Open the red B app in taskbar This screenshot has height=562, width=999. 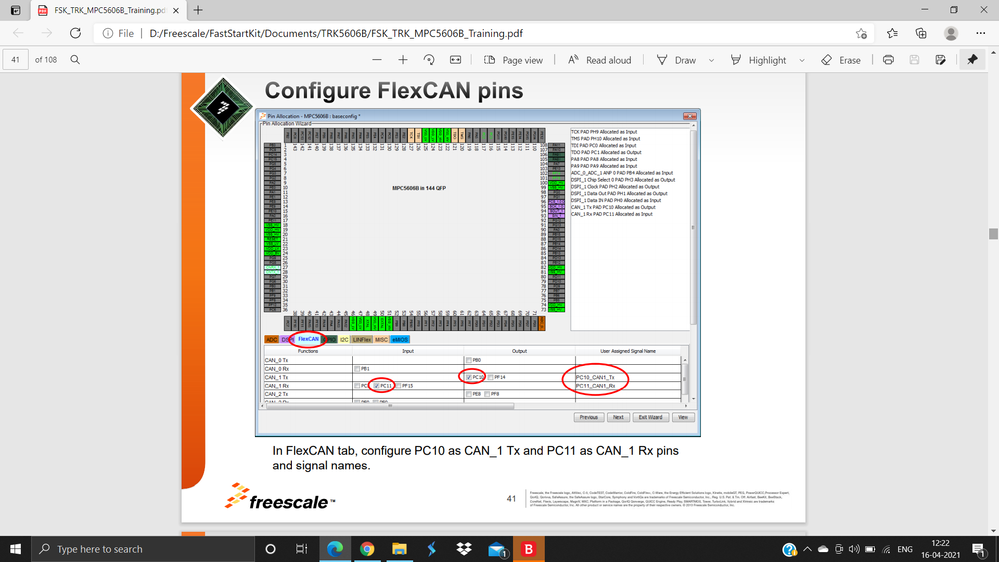(528, 549)
